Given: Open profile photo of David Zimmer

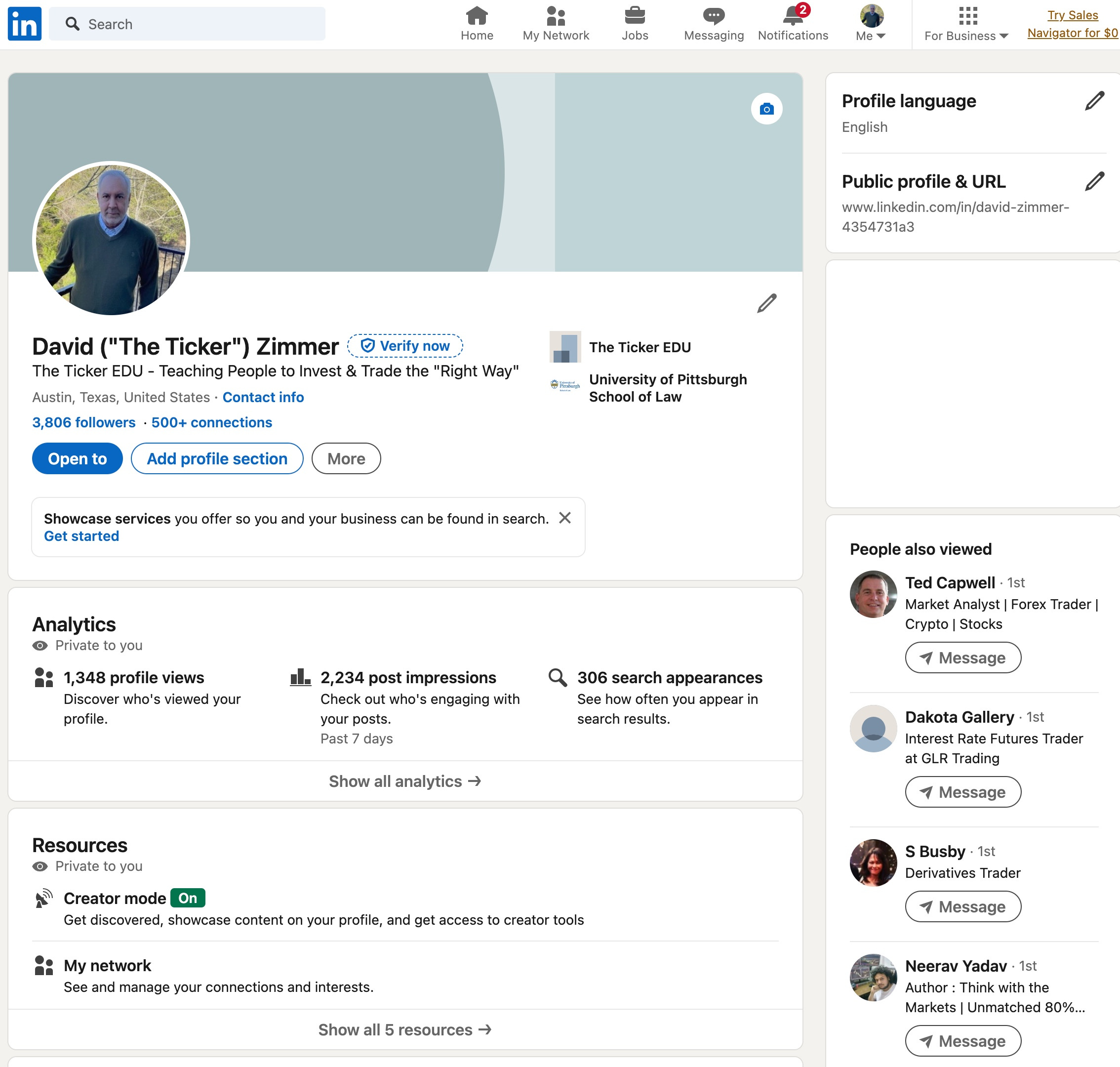Looking at the screenshot, I should (x=111, y=239).
